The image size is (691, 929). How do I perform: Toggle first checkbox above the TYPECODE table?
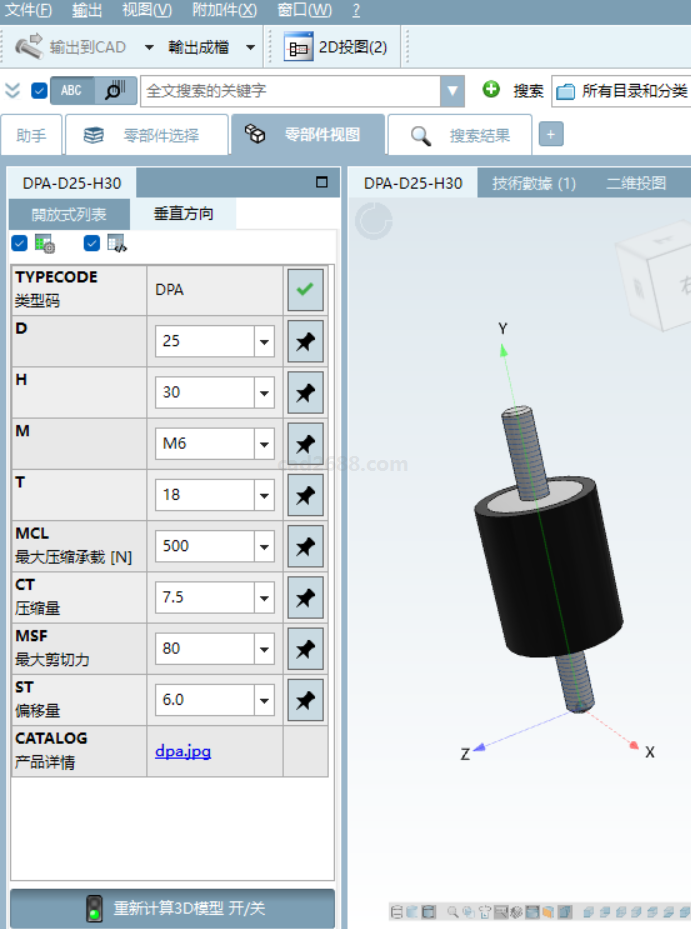(19, 243)
